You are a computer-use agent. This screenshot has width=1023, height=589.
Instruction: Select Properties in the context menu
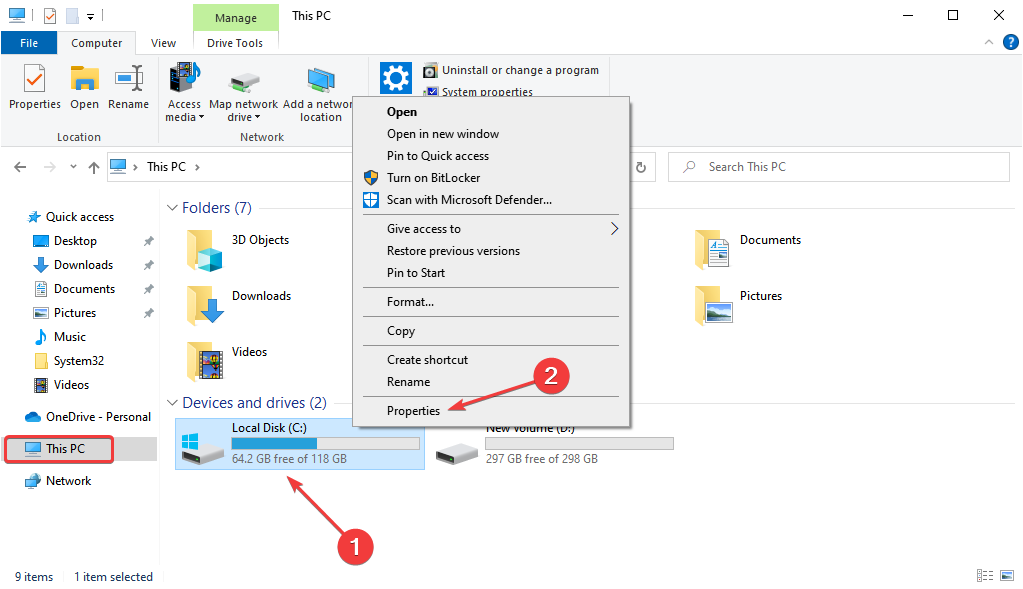(x=413, y=410)
